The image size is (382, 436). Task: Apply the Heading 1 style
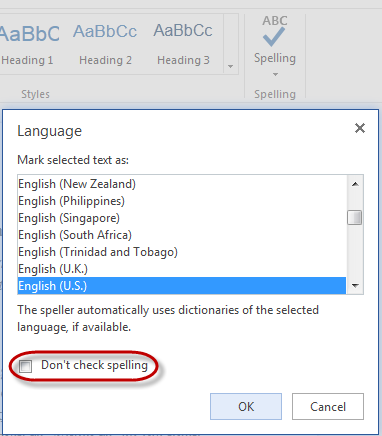click(28, 43)
